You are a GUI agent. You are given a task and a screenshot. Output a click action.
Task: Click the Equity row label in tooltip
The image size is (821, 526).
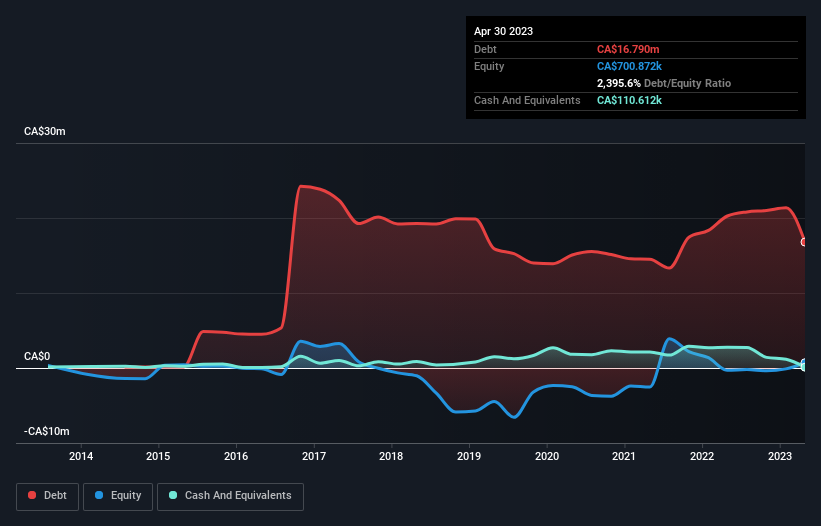489,66
